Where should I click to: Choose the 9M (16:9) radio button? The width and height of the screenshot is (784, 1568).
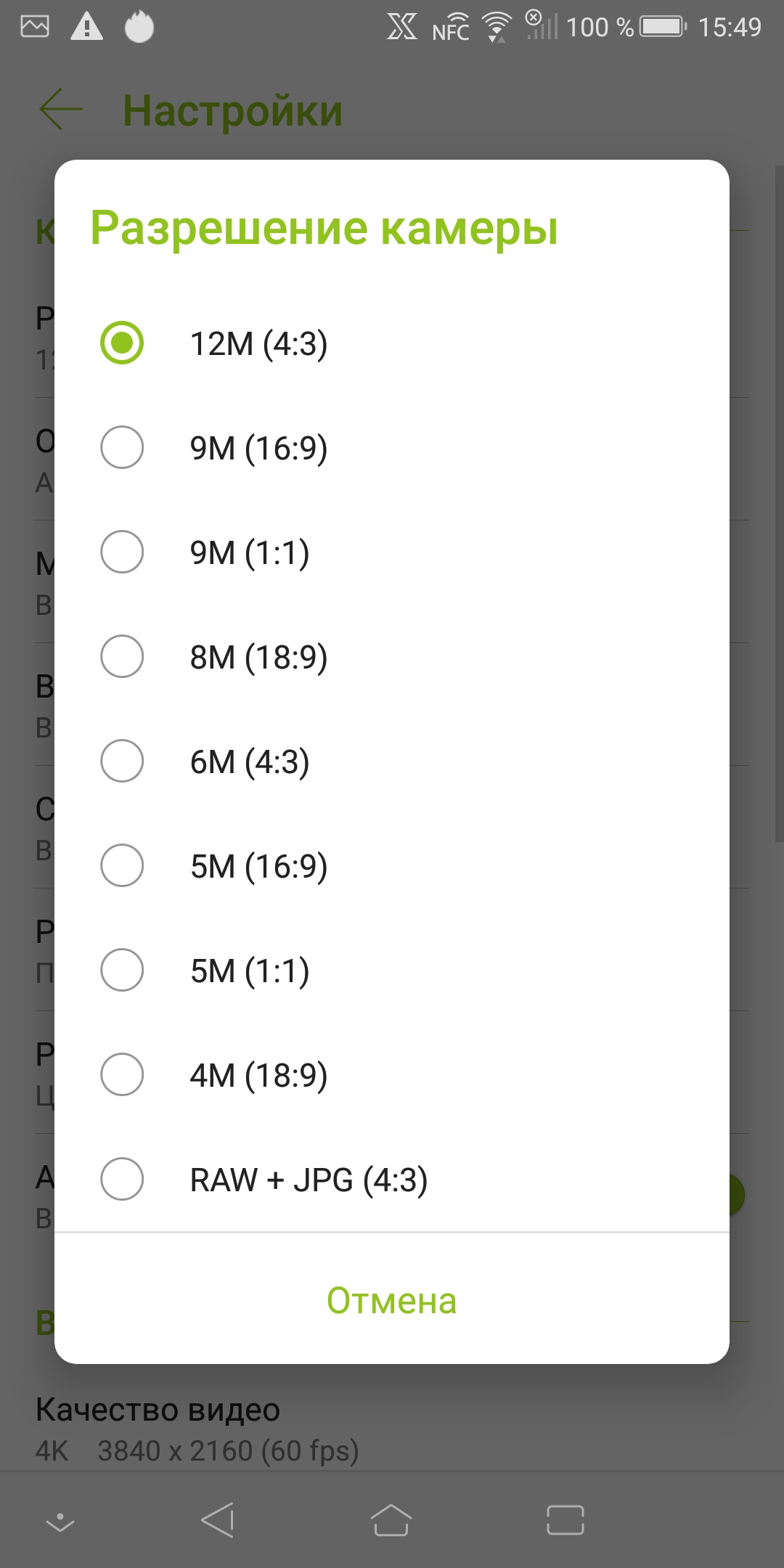[122, 447]
